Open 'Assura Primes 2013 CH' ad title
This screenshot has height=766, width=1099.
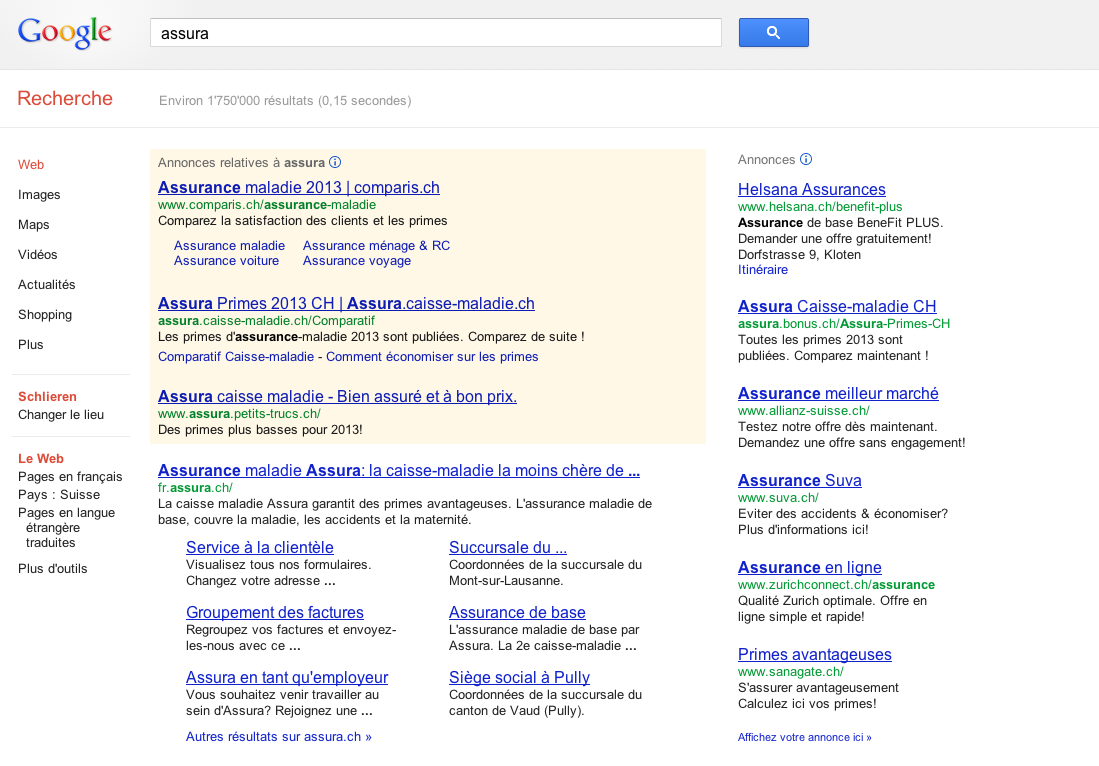(x=346, y=303)
